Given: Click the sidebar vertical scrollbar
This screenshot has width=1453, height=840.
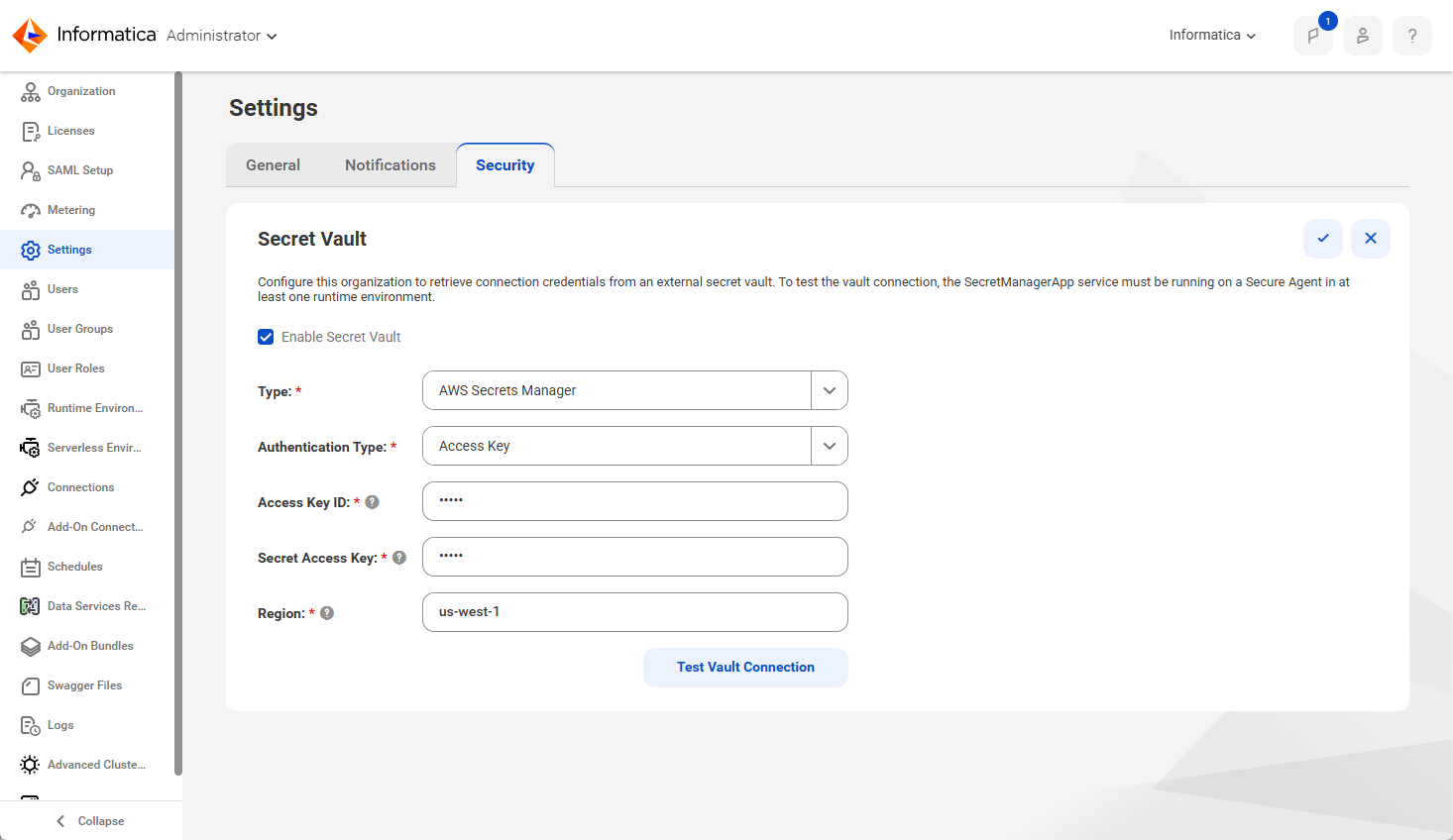Looking at the screenshot, I should [178, 424].
